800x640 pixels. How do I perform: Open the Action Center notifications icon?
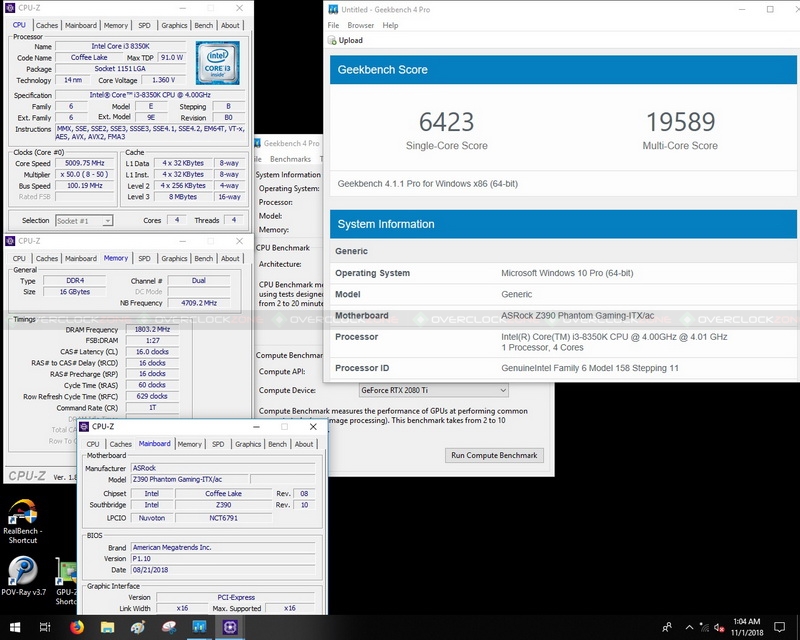(779, 627)
